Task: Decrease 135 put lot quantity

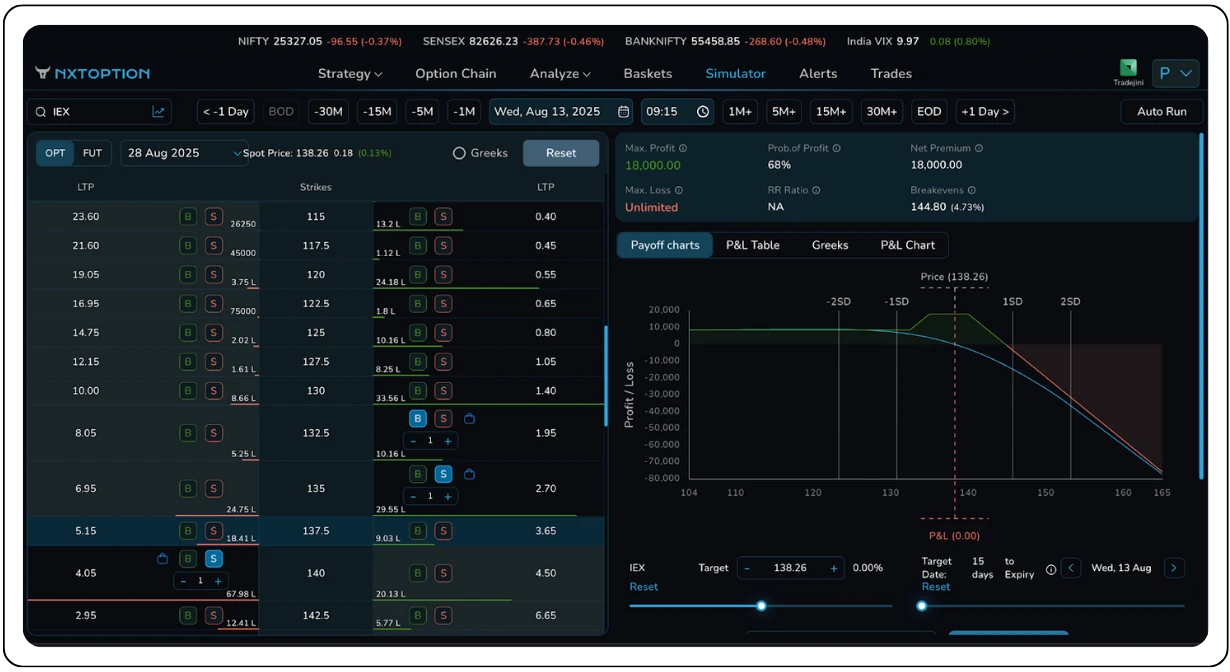Action: tap(413, 497)
